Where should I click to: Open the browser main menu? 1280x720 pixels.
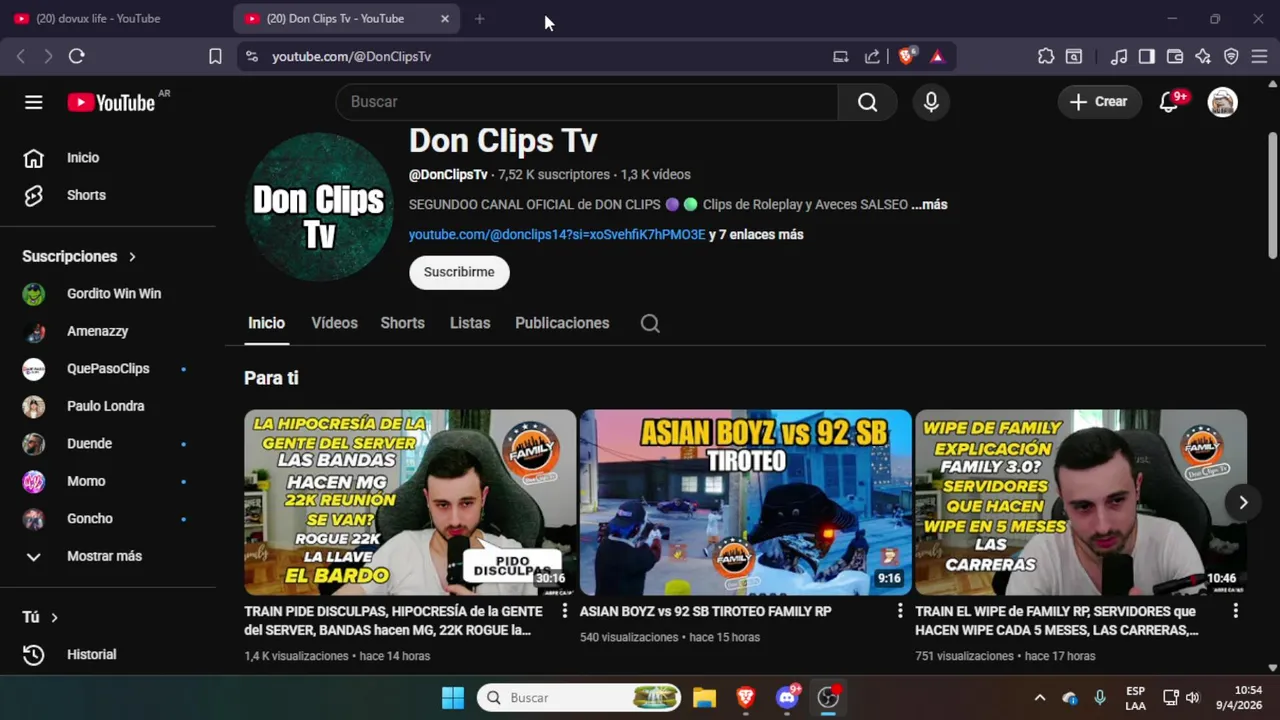1259,57
